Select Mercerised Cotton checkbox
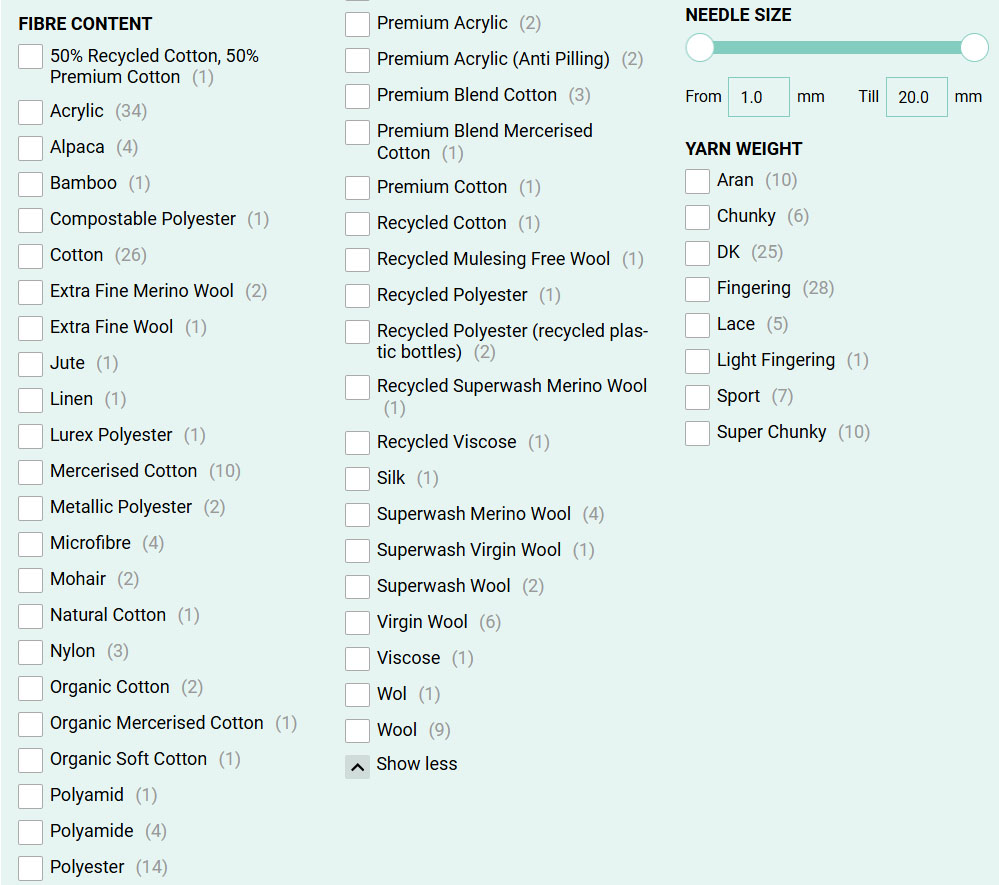This screenshot has height=885, width=999. tap(31, 472)
